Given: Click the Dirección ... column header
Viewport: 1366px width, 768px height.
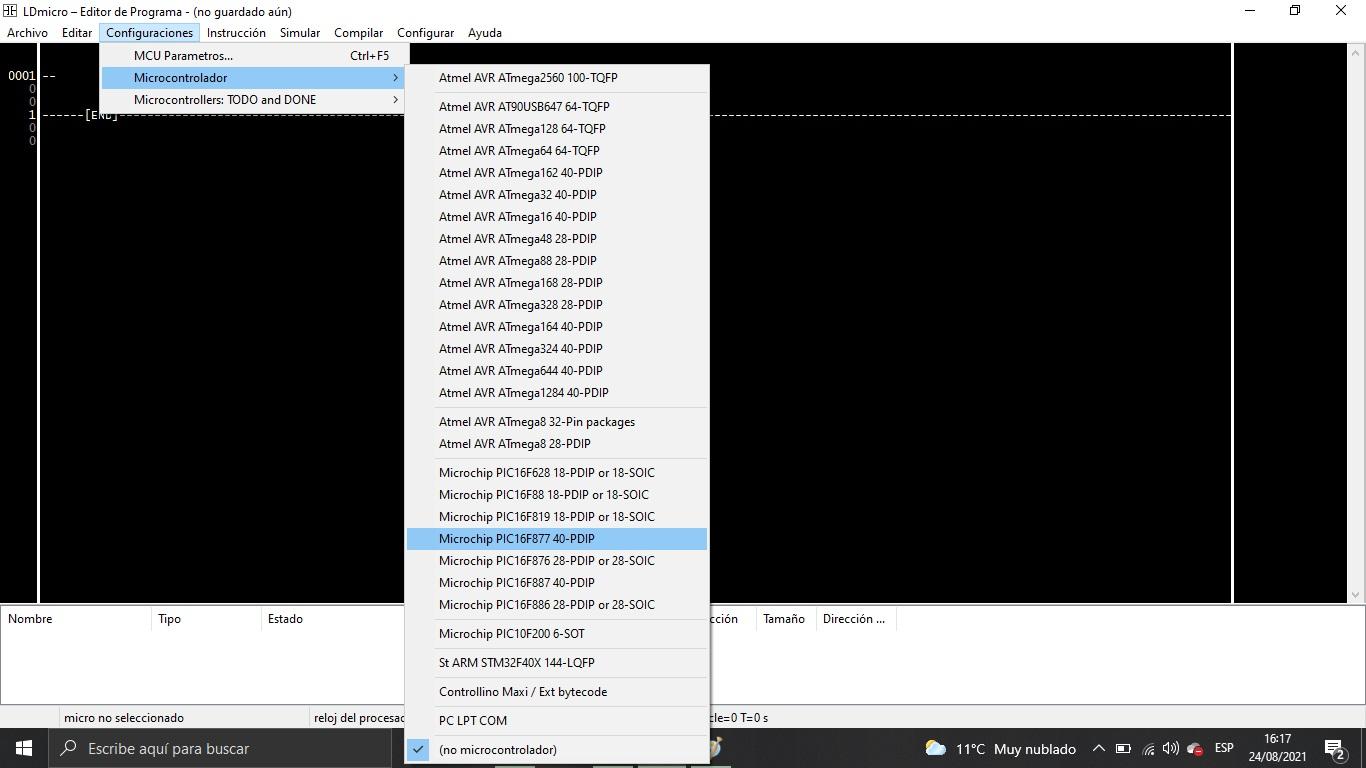Looking at the screenshot, I should click(856, 619).
